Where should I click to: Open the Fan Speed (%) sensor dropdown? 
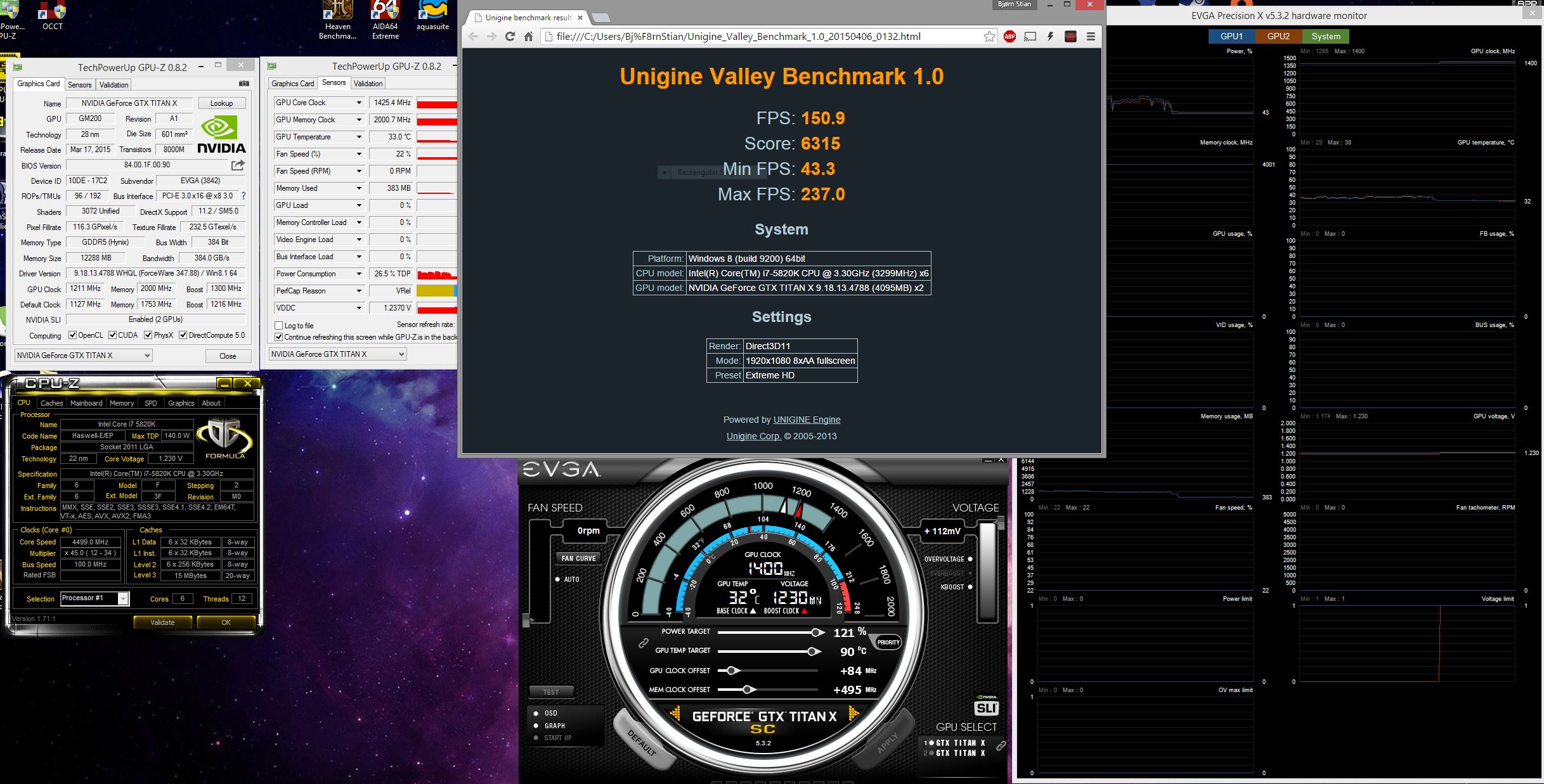pos(359,154)
